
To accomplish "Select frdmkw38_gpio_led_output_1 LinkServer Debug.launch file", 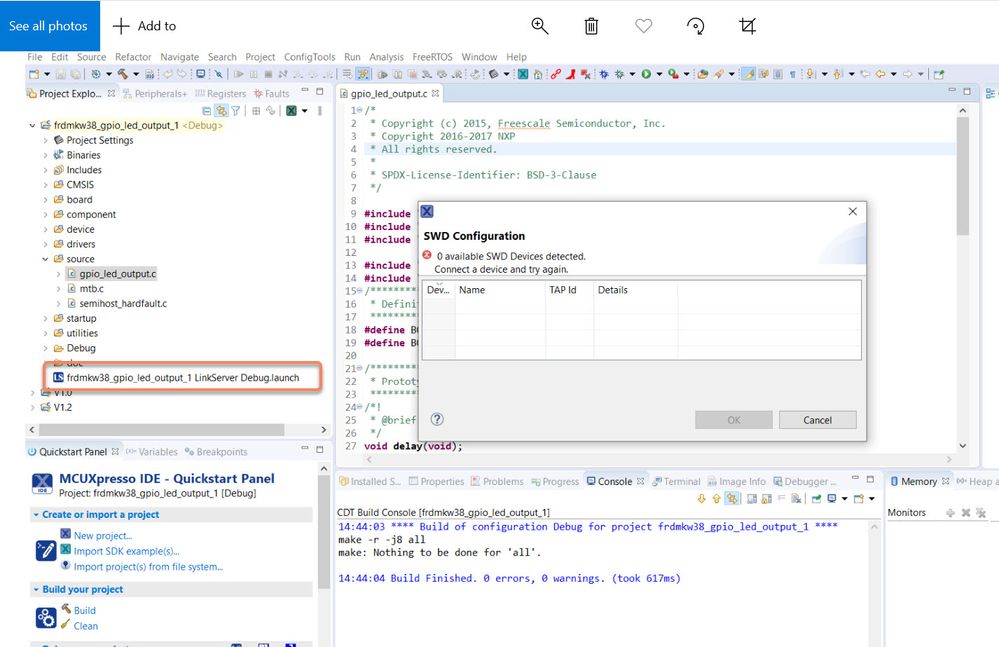I will (183, 378).
